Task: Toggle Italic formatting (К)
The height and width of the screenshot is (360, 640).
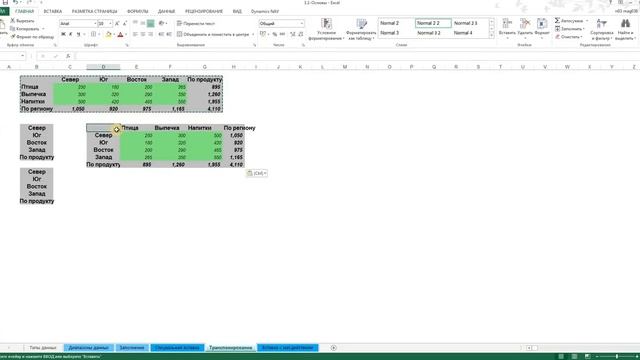Action: (71, 34)
